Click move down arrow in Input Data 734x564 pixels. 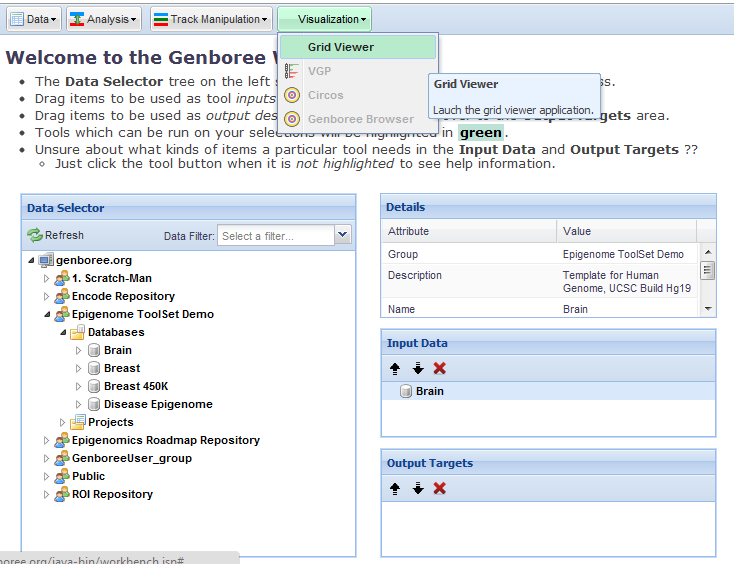[x=418, y=369]
